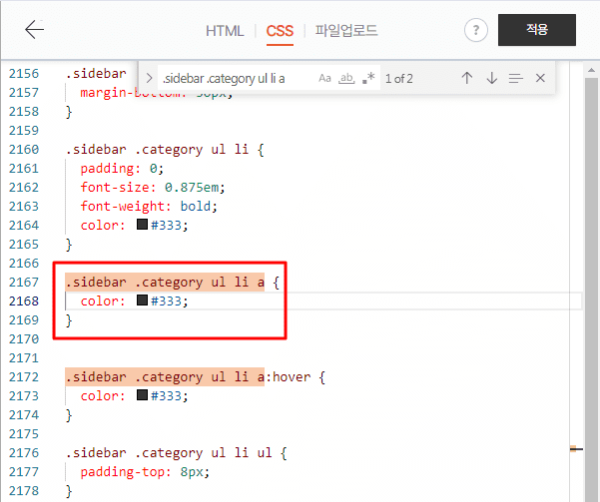Screen dimensions: 600x502
Task: Click line number 2172
Action: (x=24, y=377)
